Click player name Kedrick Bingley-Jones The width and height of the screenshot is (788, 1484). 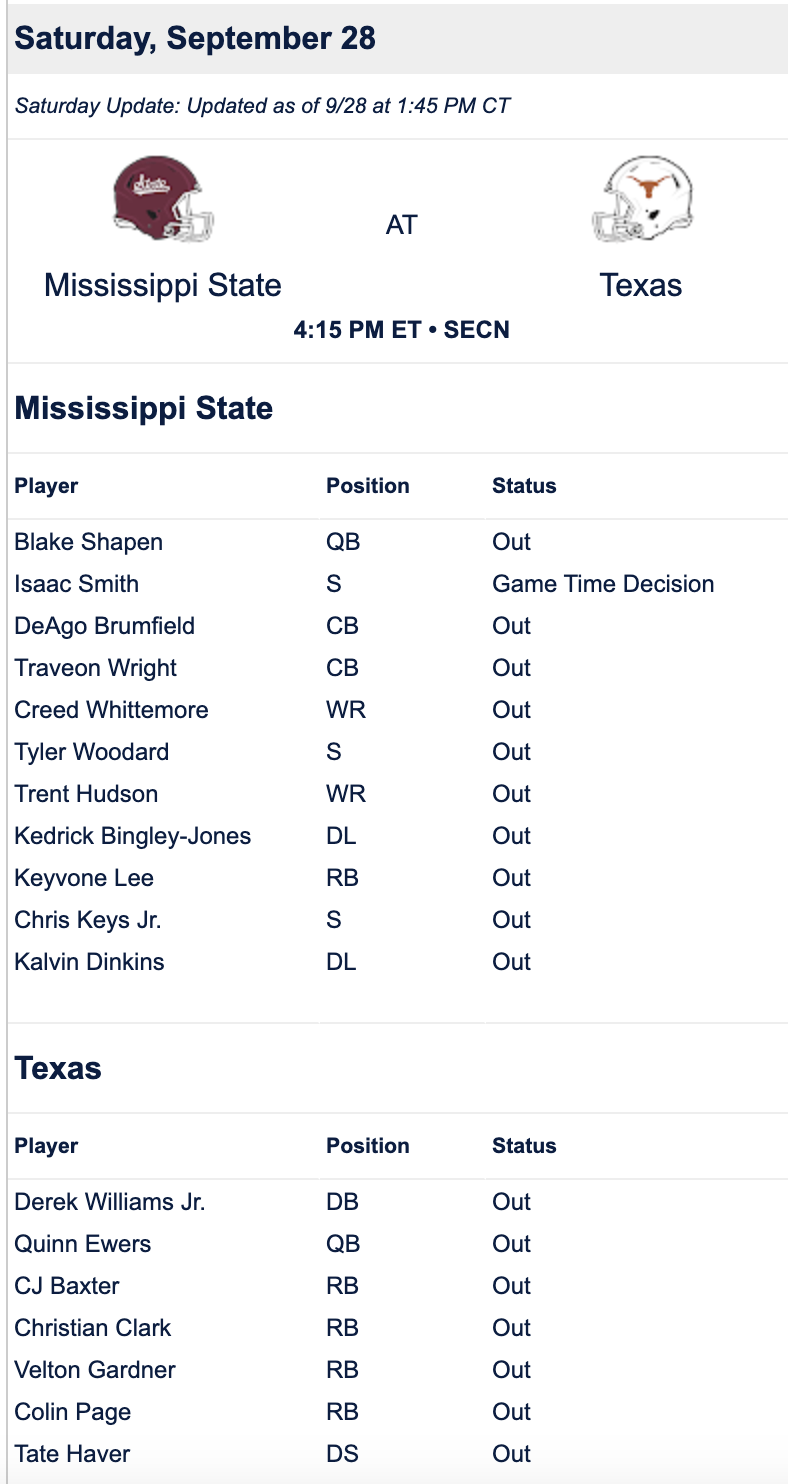click(x=133, y=836)
